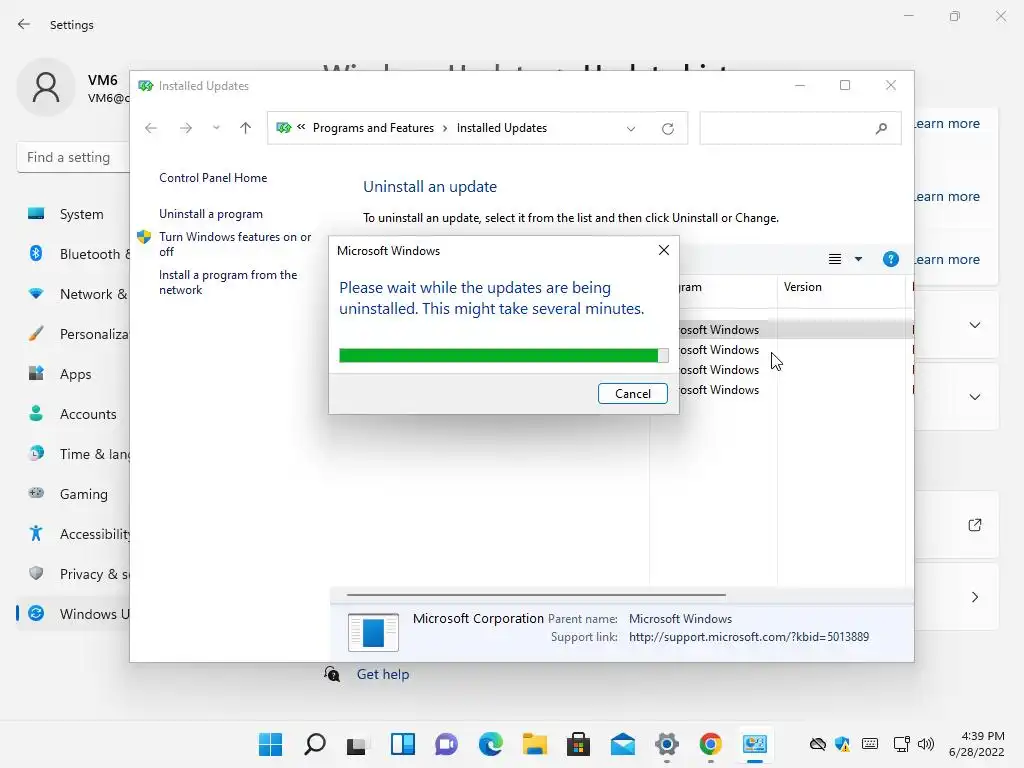
Task: Open the blue help icon
Action: (x=890, y=259)
